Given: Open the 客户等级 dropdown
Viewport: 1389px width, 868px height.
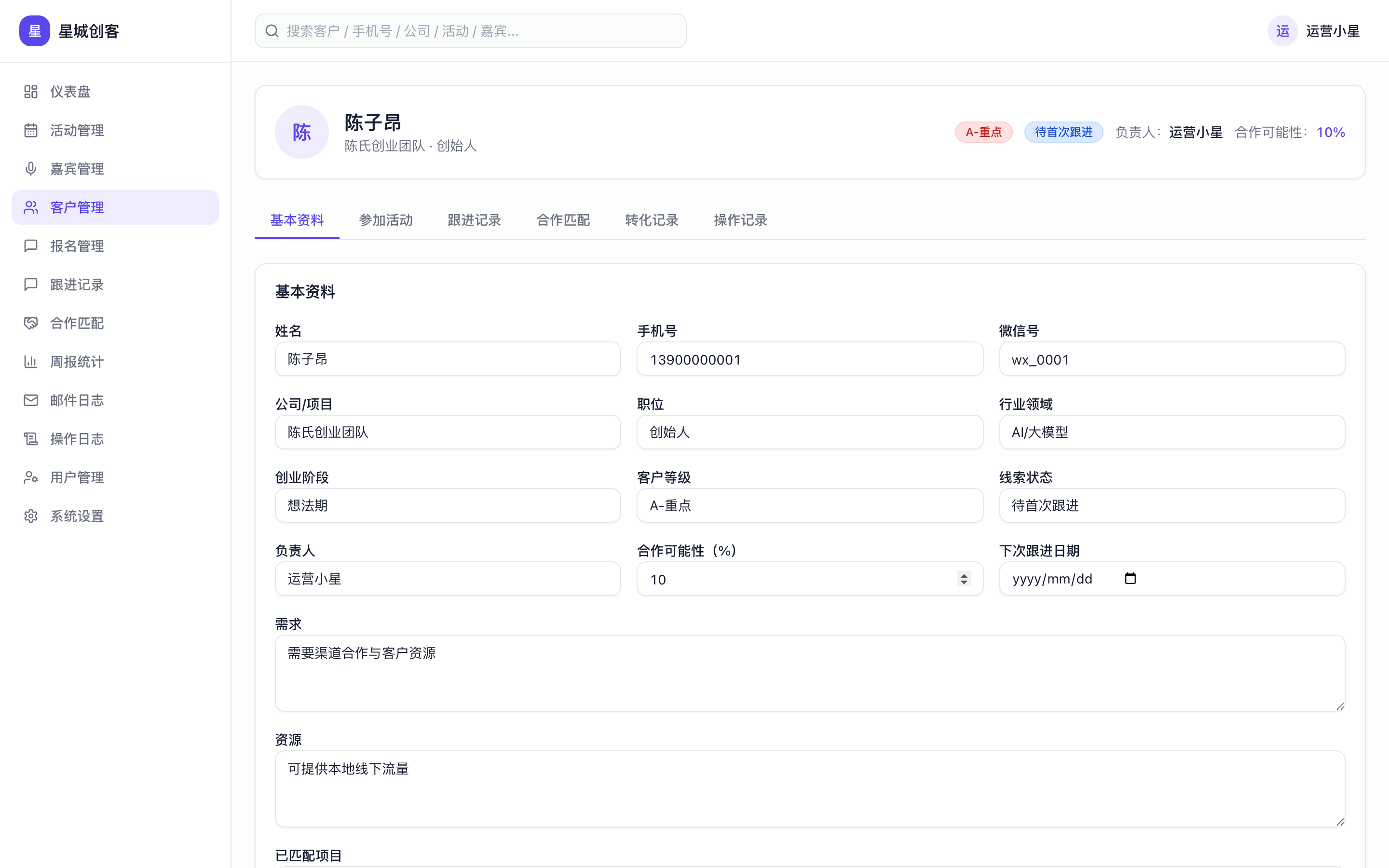Looking at the screenshot, I should [x=810, y=506].
